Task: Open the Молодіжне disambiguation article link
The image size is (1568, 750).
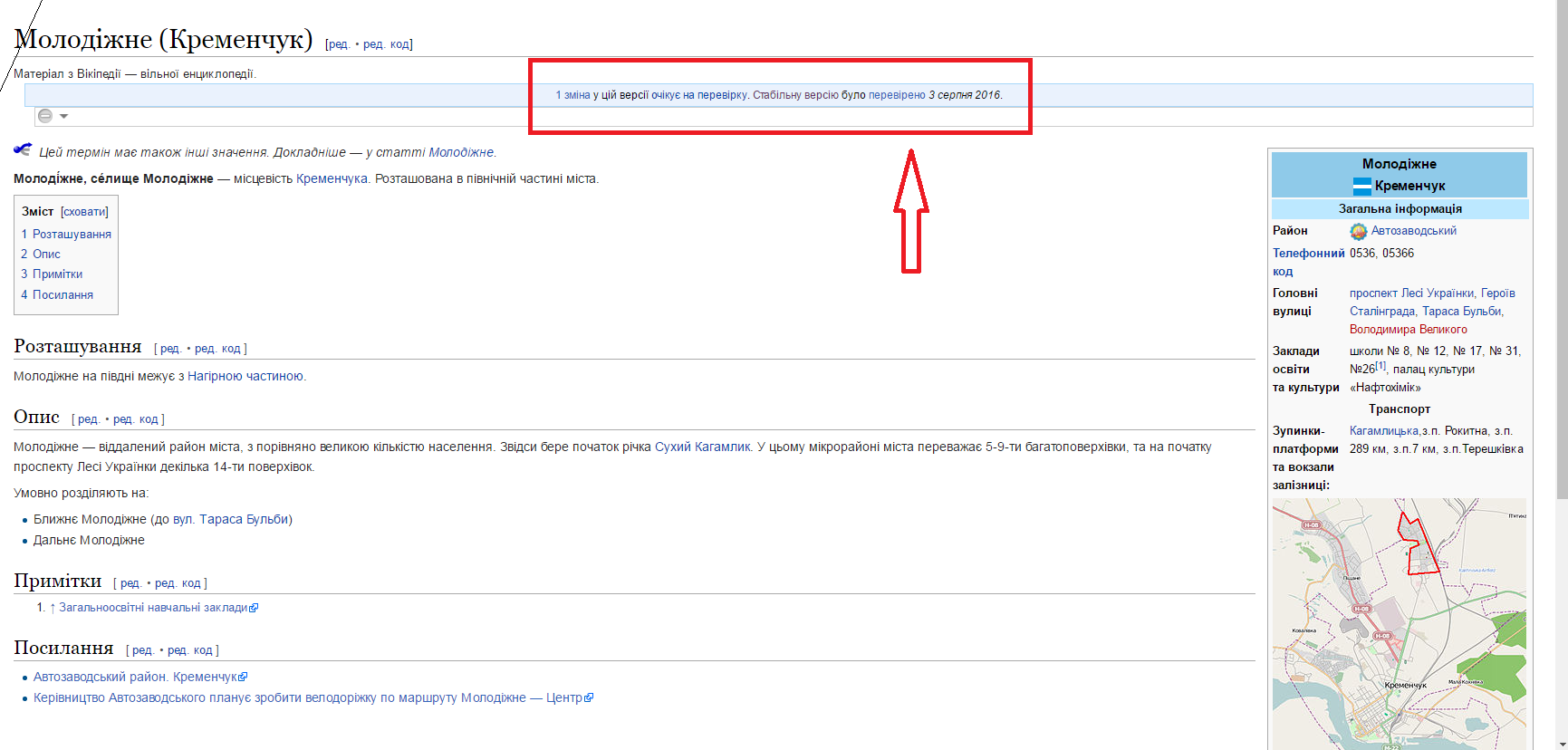Action: click(461, 152)
